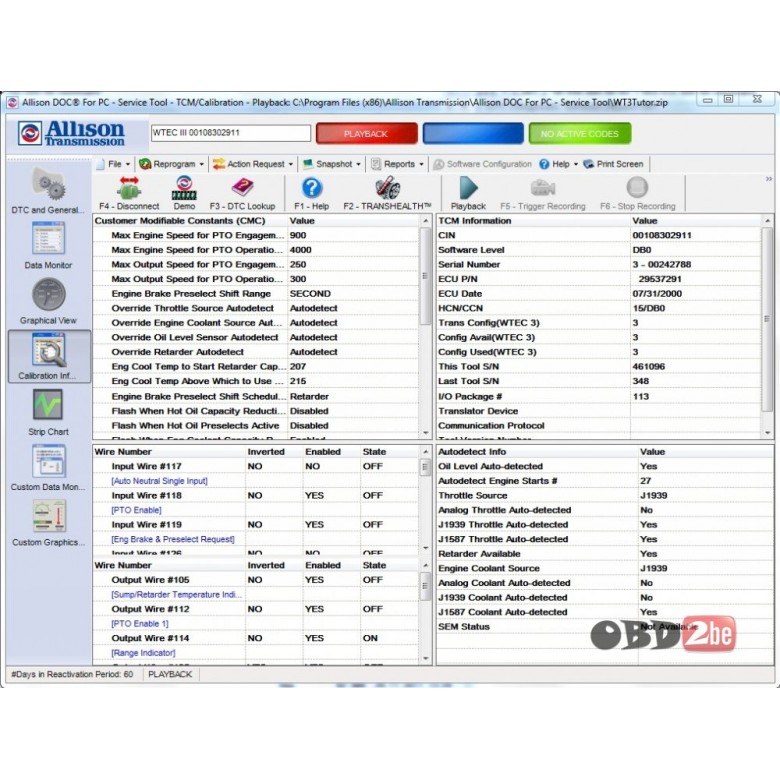Viewport: 780px width, 780px height.
Task: Click the blank blue status button
Action: (473, 133)
